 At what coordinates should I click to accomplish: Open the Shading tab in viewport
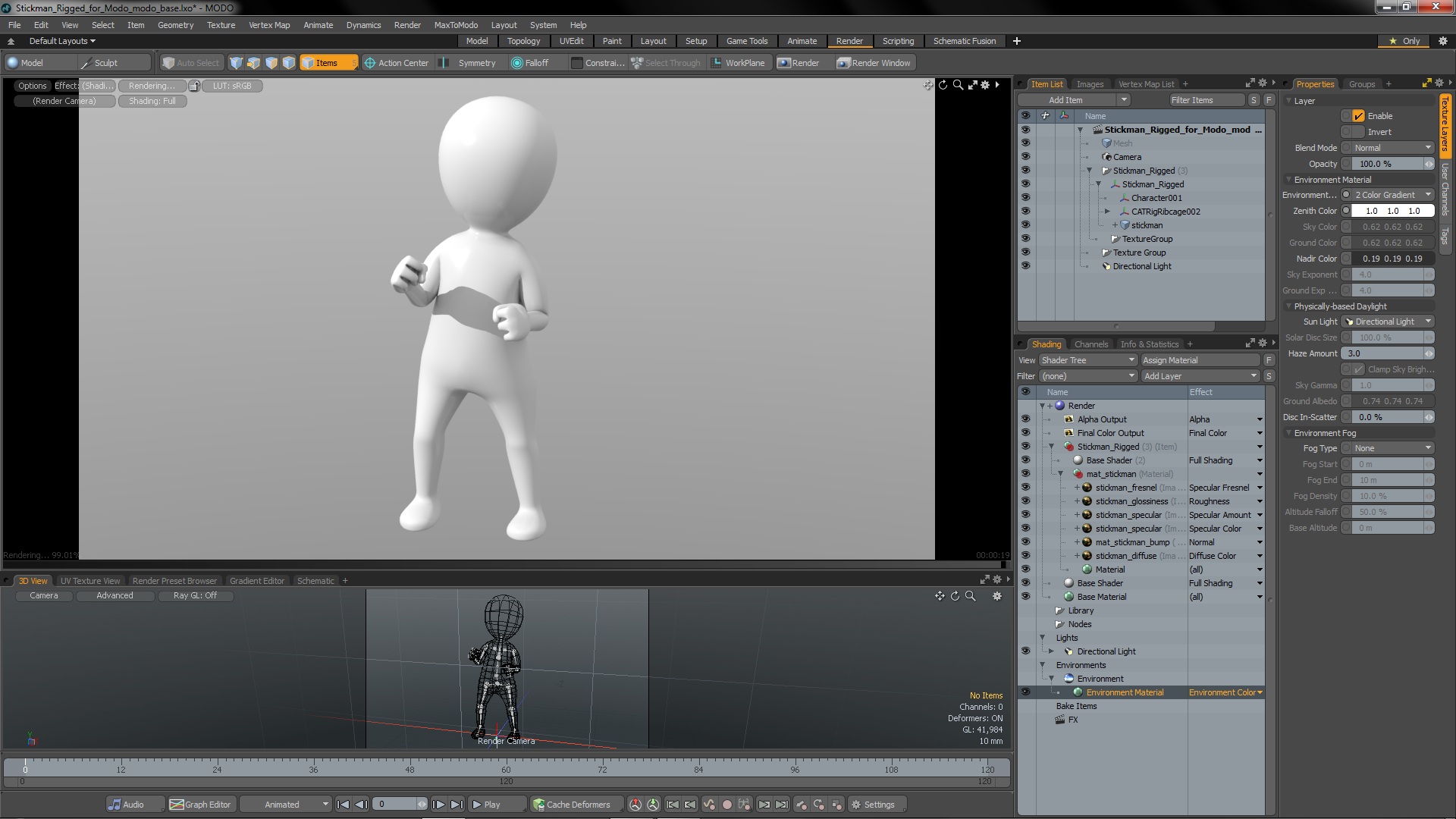coord(1046,344)
